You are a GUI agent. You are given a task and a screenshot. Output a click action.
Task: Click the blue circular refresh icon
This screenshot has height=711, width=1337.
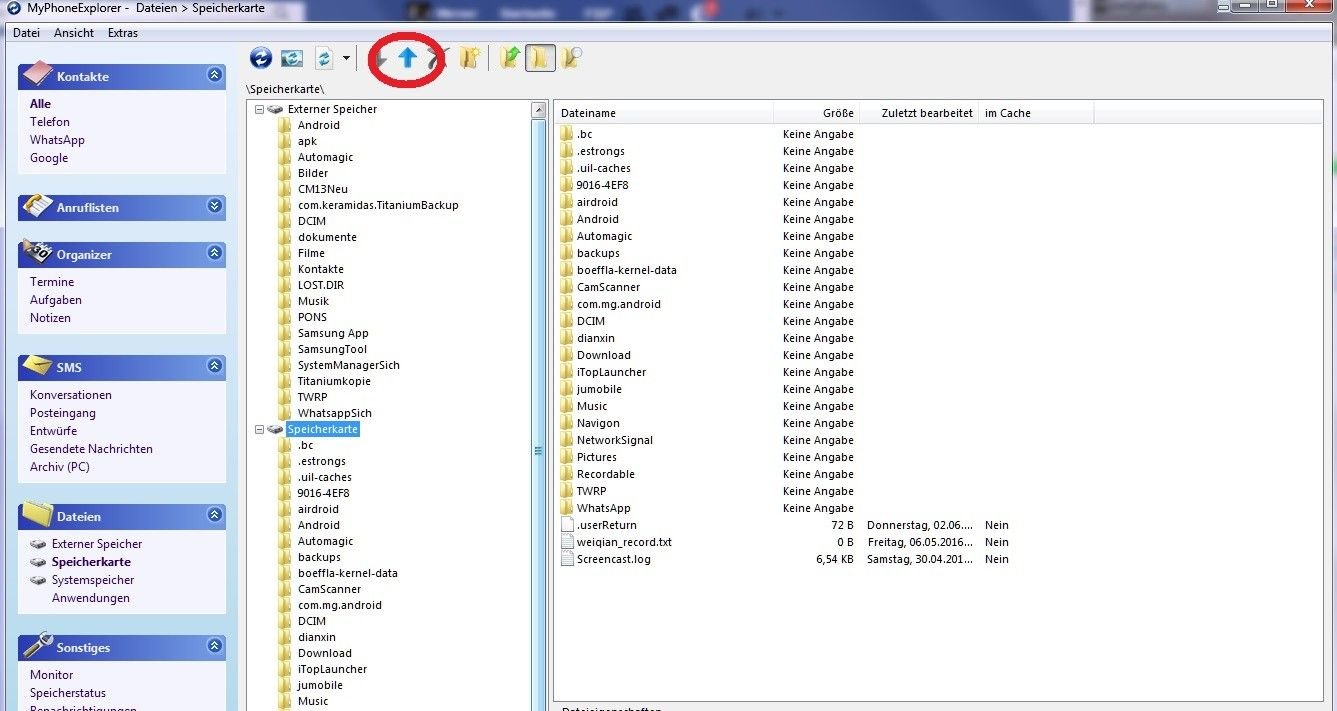[261, 58]
